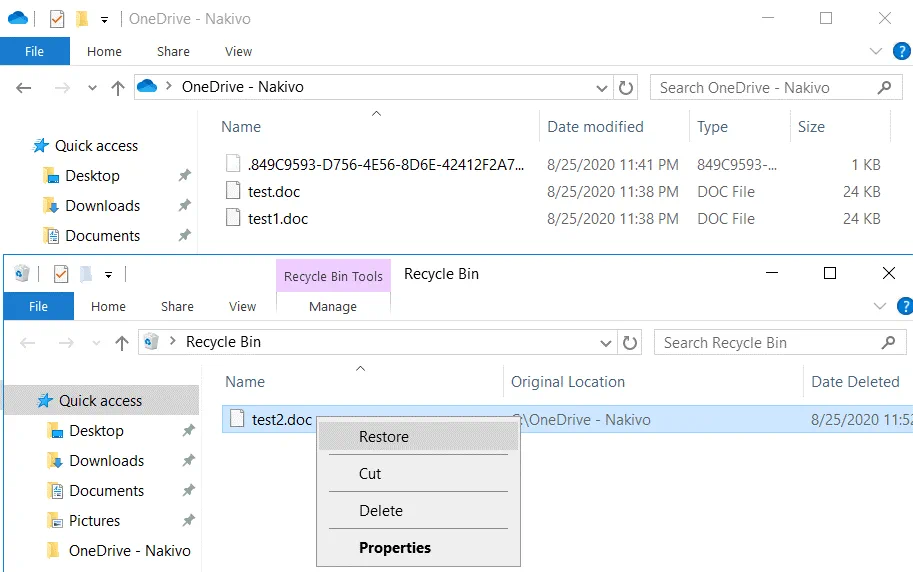
Task: Open Share tab in OneDrive window
Action: [x=173, y=51]
